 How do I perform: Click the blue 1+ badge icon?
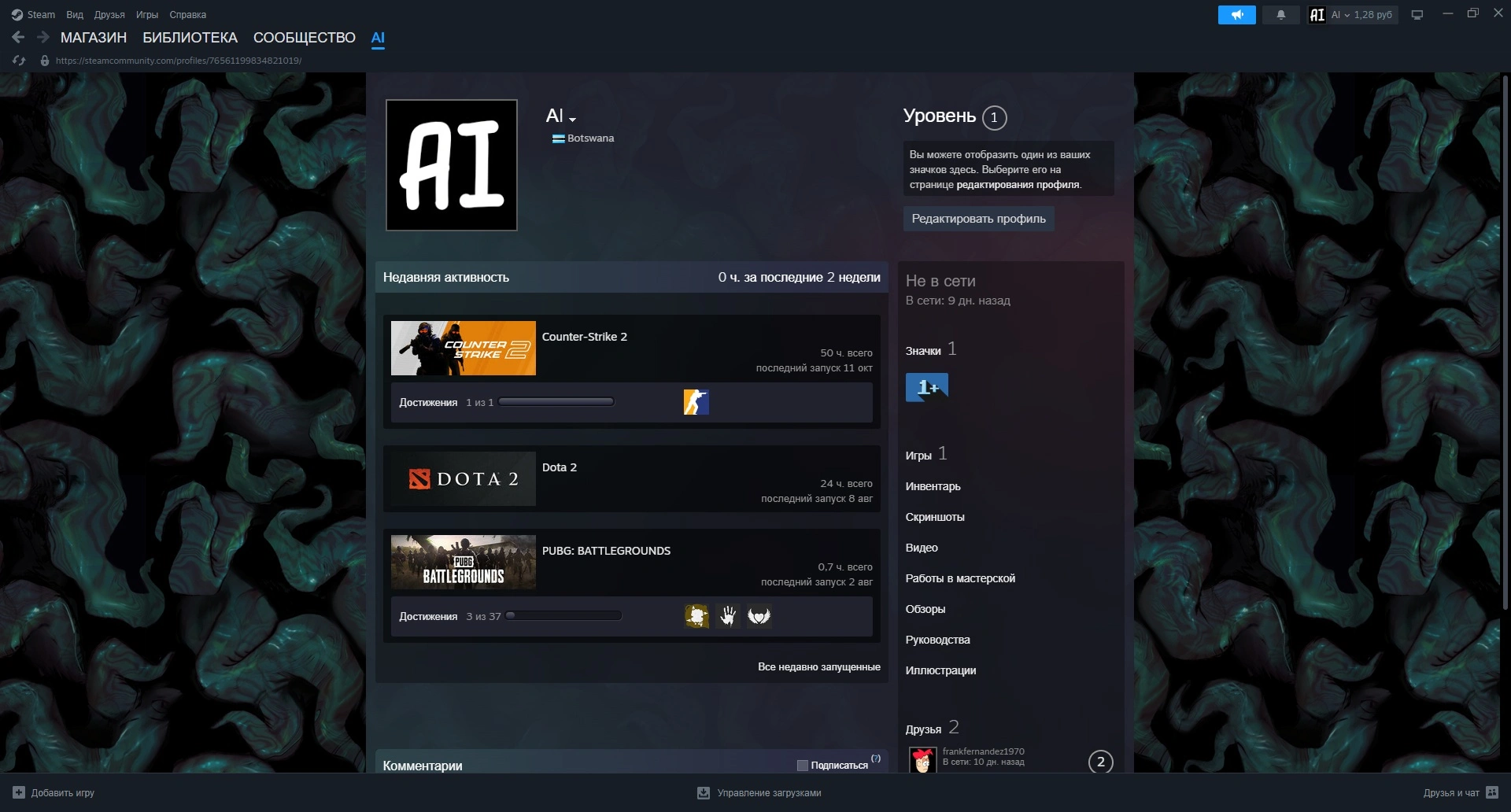click(x=927, y=388)
